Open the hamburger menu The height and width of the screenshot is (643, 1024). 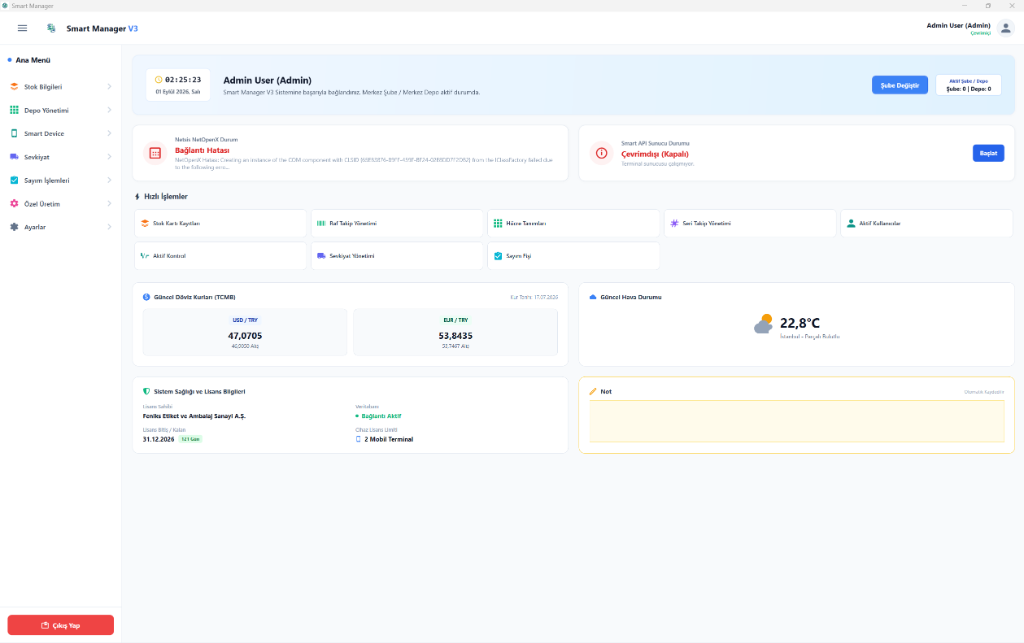click(x=22, y=28)
